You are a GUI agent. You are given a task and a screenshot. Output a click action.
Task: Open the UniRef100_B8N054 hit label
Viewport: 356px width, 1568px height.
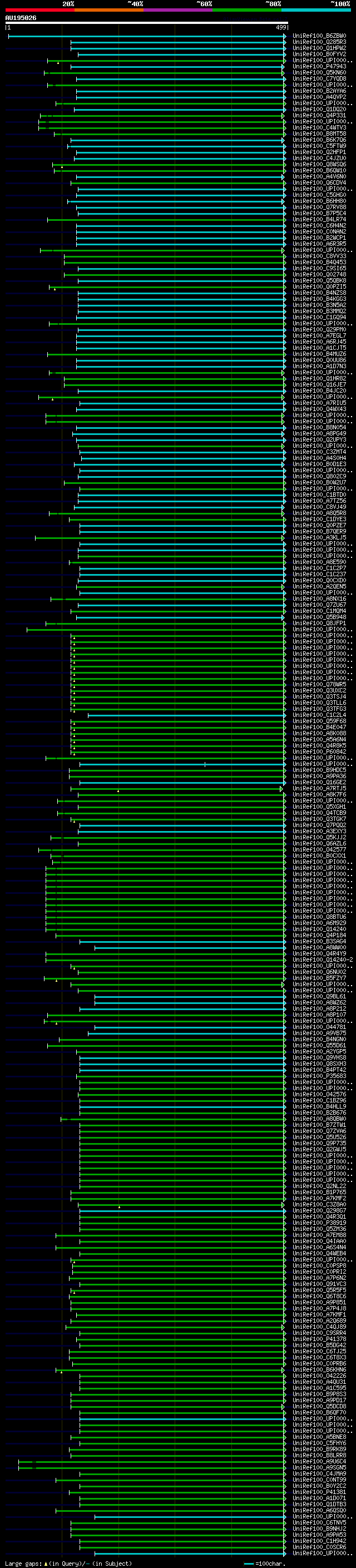pos(319,428)
